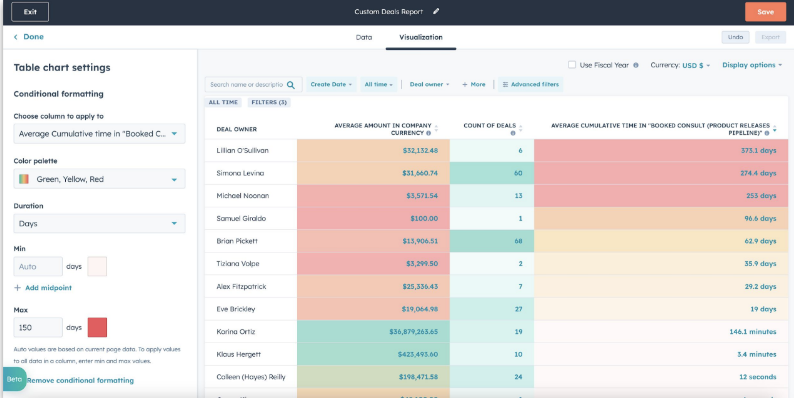This screenshot has width=794, height=398.
Task: Click the info icon next to Use Fiscal Year
Action: [636, 65]
